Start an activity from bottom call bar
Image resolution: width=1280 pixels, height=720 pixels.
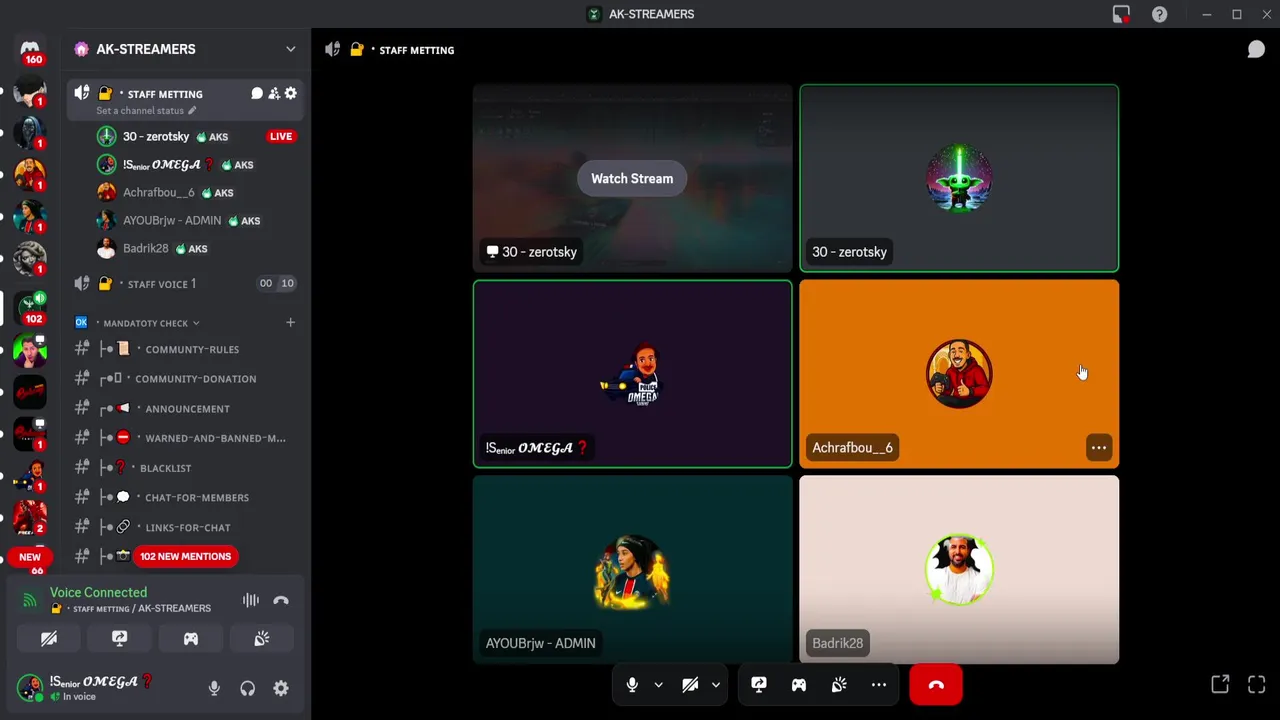[799, 685]
